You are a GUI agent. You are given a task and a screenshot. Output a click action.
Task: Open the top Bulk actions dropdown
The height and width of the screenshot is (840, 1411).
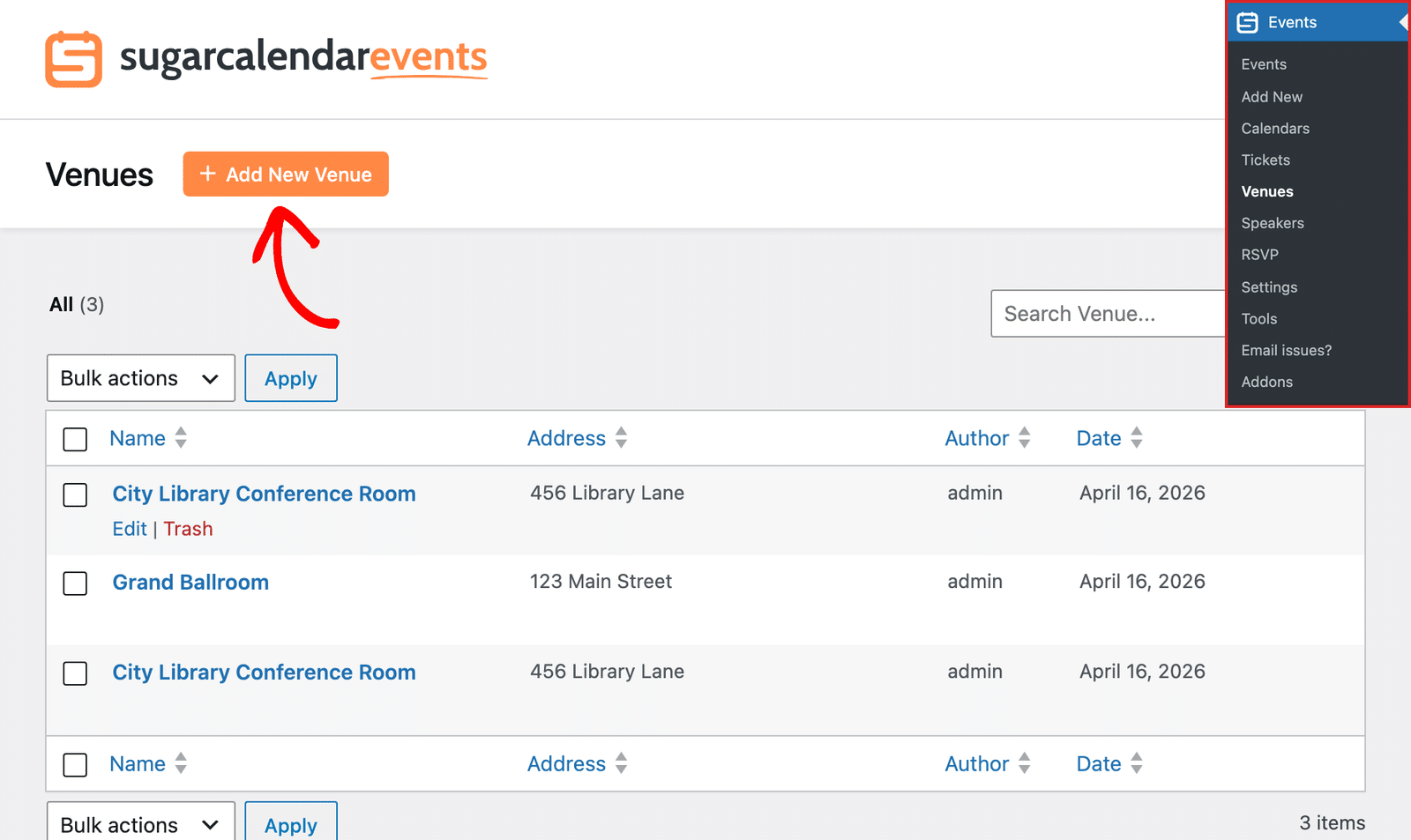[x=141, y=378]
